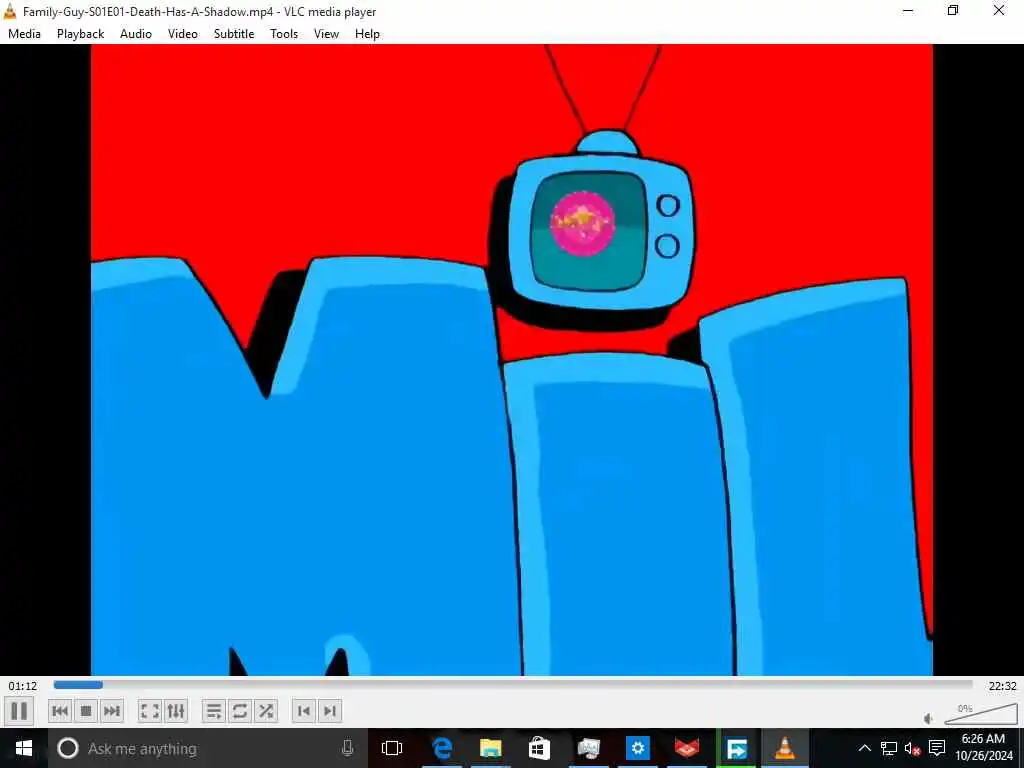Toggle random shuffle playback
This screenshot has height=768, width=1024.
tap(266, 711)
